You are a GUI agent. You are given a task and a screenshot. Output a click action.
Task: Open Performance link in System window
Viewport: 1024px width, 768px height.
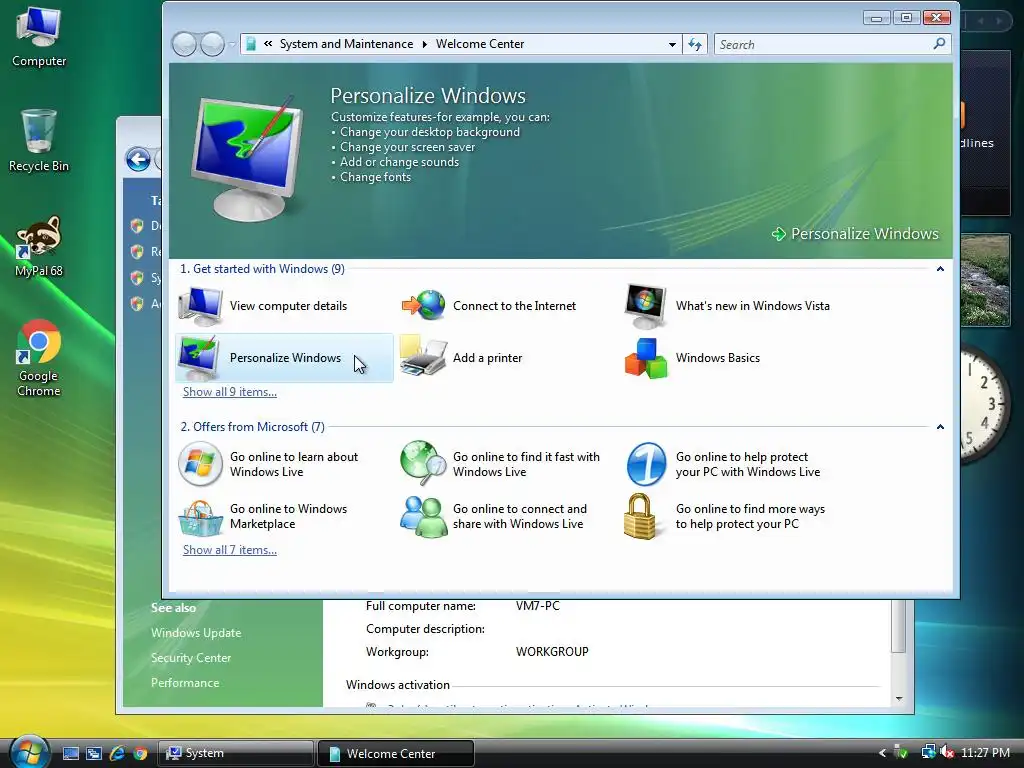[x=185, y=682]
